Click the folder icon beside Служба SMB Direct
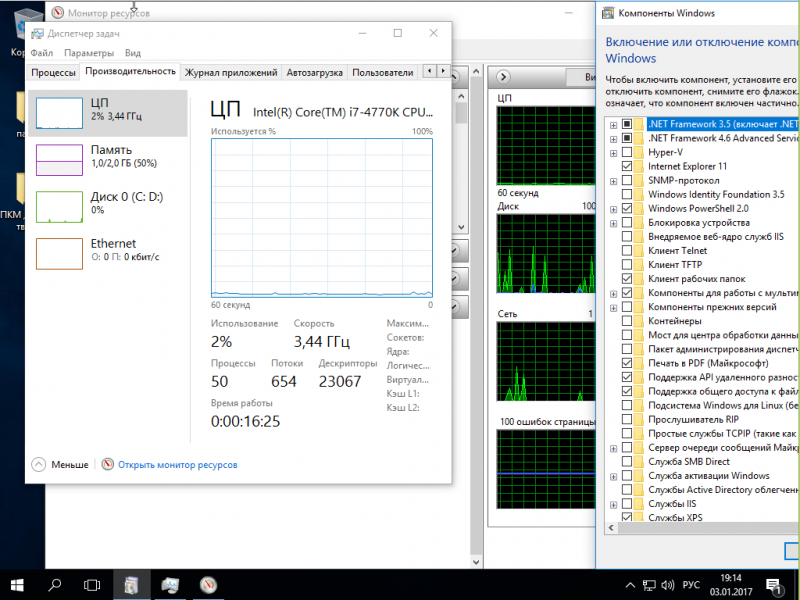Viewport: 800px width, 600px height. click(x=639, y=461)
